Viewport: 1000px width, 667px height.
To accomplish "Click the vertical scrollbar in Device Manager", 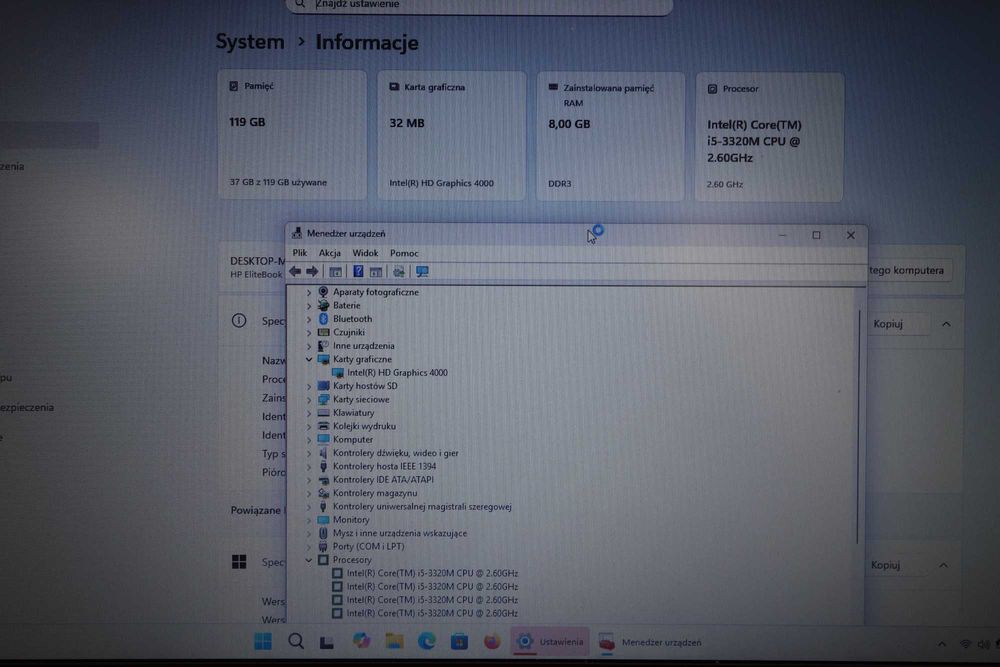I will coord(859,427).
